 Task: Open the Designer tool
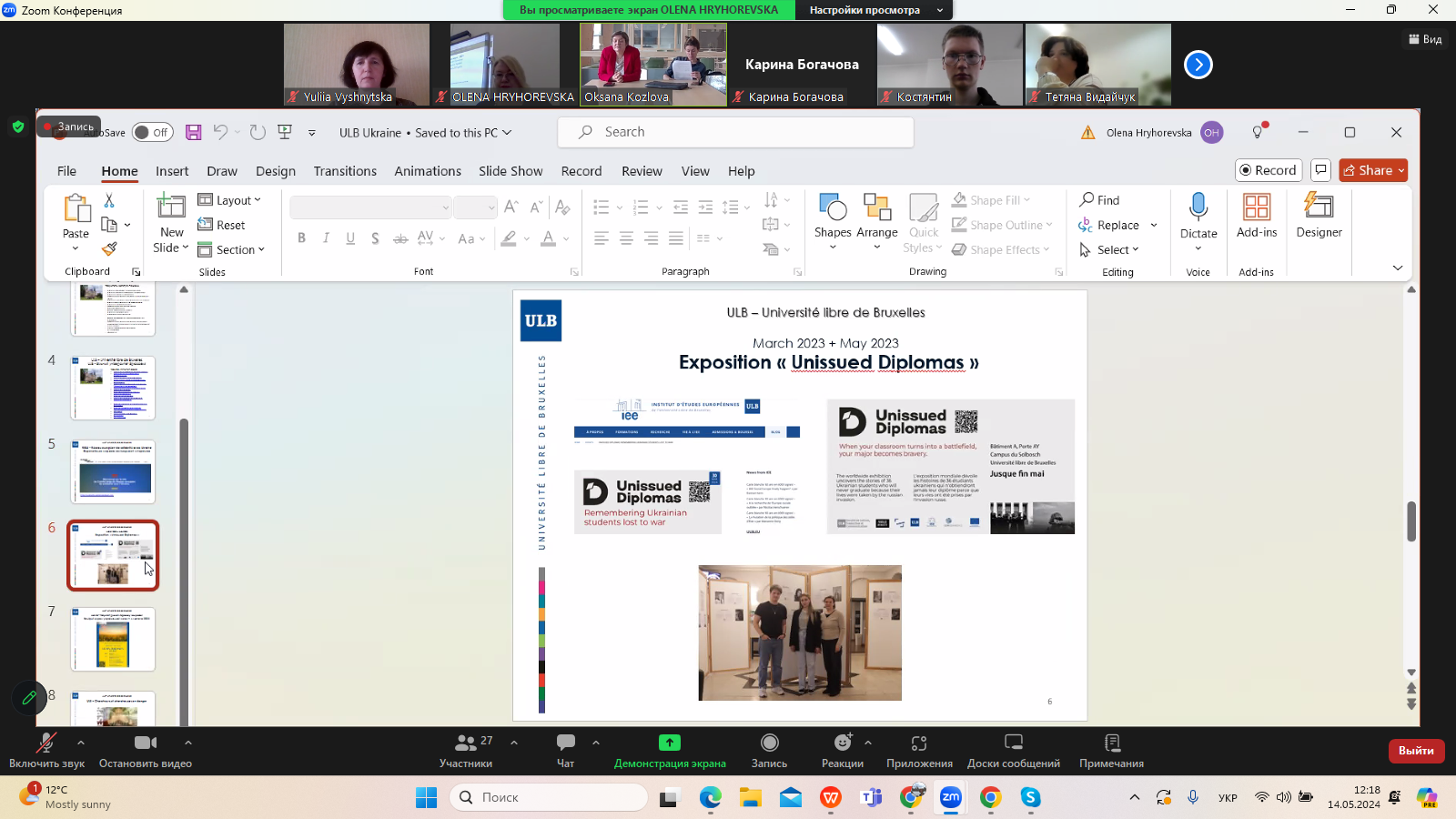(x=1319, y=216)
